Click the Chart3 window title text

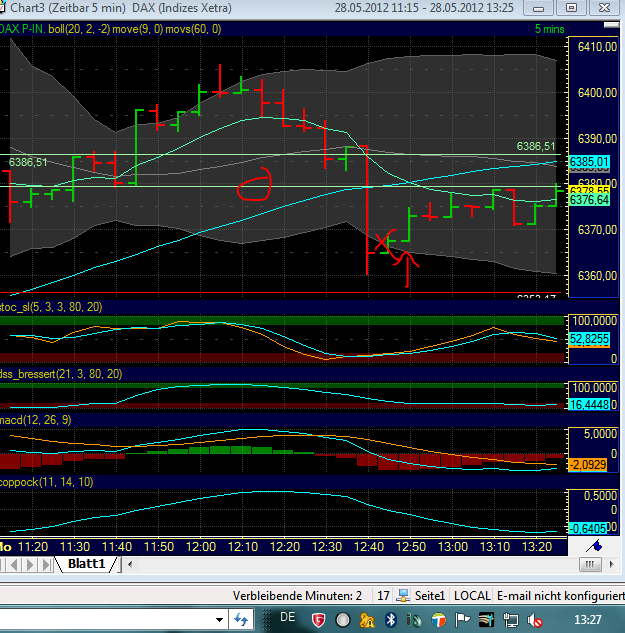(x=121, y=8)
